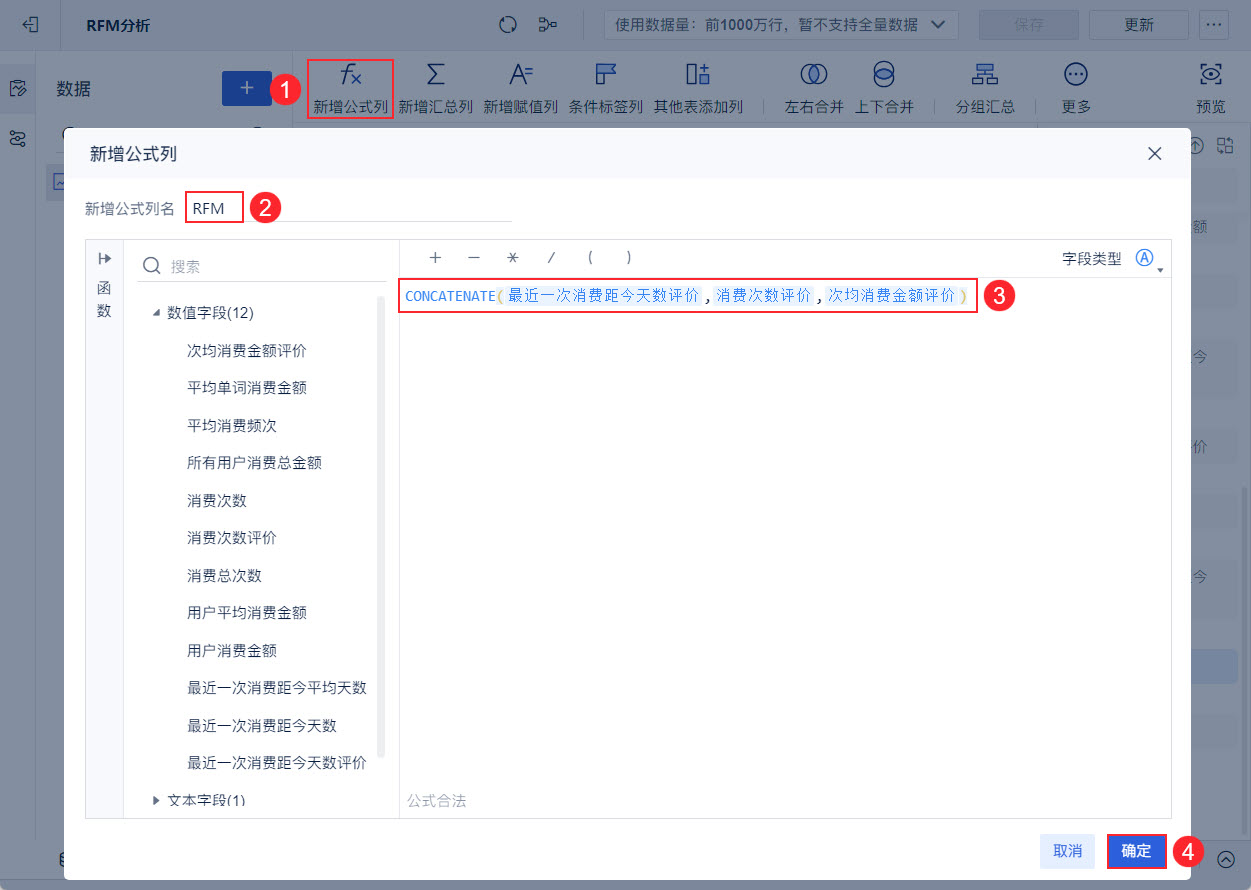Insert left parenthesis in formula
The image size is (1251, 890).
click(x=590, y=258)
